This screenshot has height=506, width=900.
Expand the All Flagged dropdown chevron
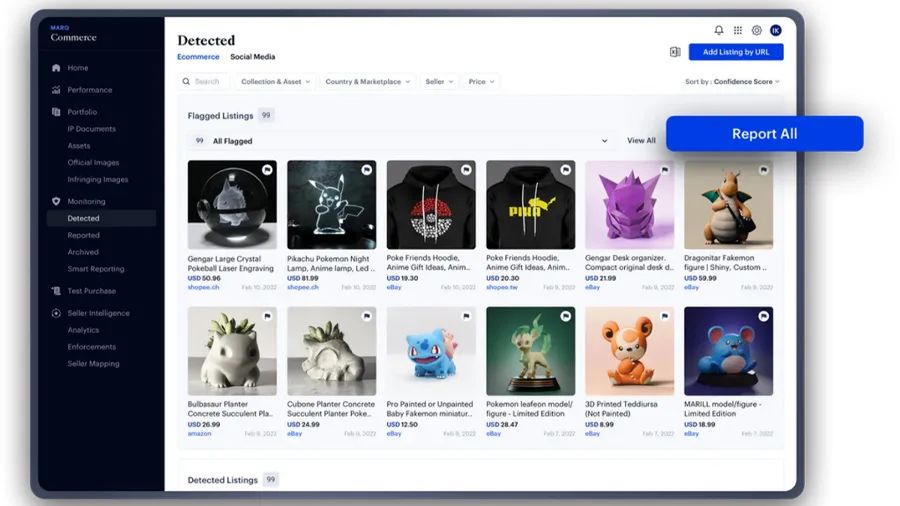click(x=604, y=141)
